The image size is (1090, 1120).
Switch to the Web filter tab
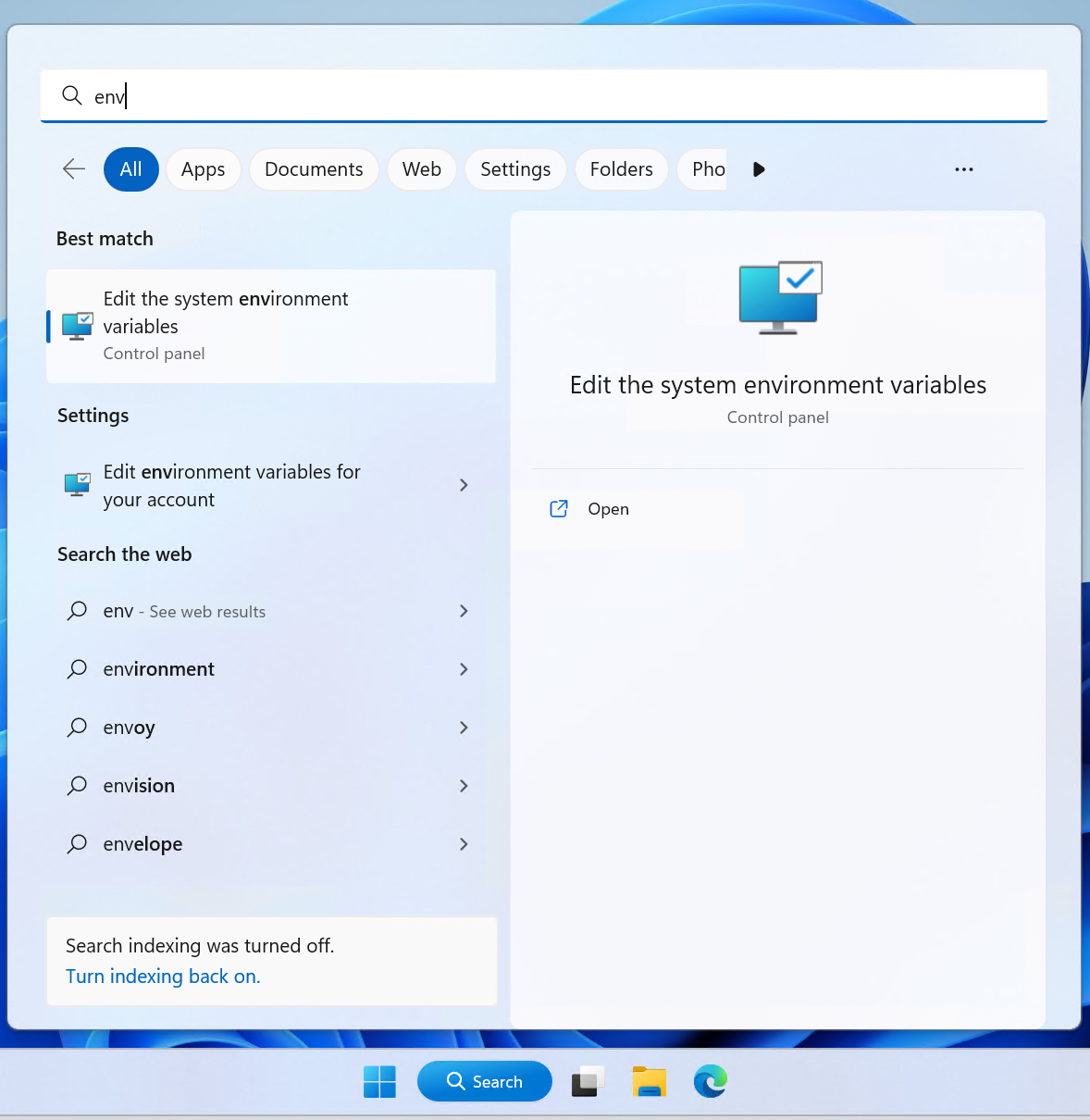[x=422, y=169]
